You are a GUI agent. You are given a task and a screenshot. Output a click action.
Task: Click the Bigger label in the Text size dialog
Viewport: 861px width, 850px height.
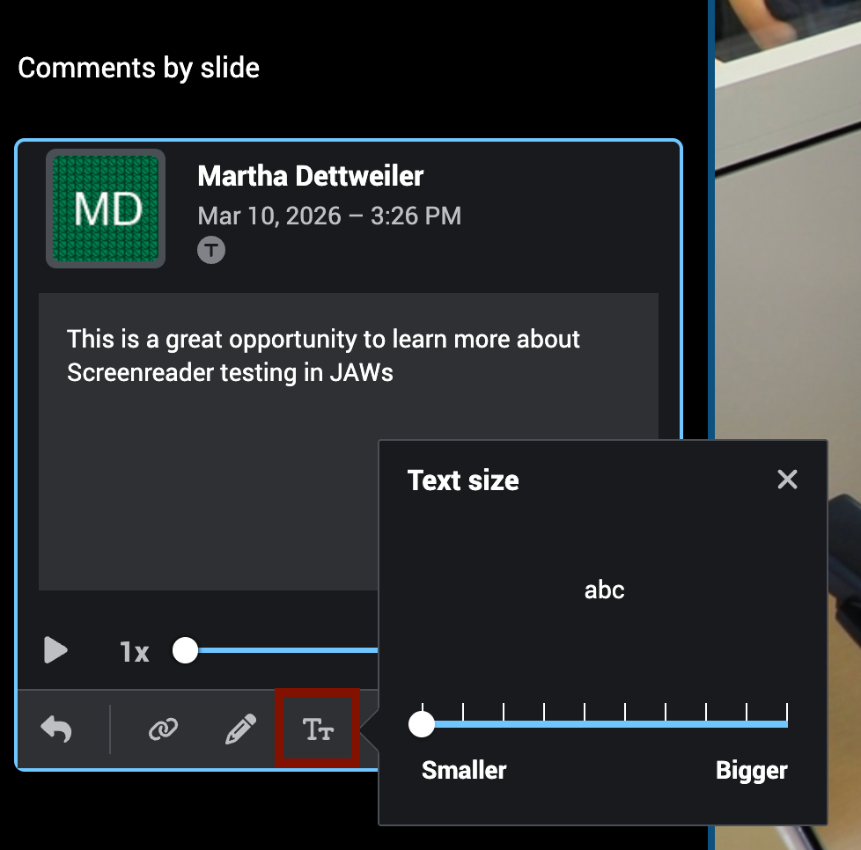pos(751,770)
